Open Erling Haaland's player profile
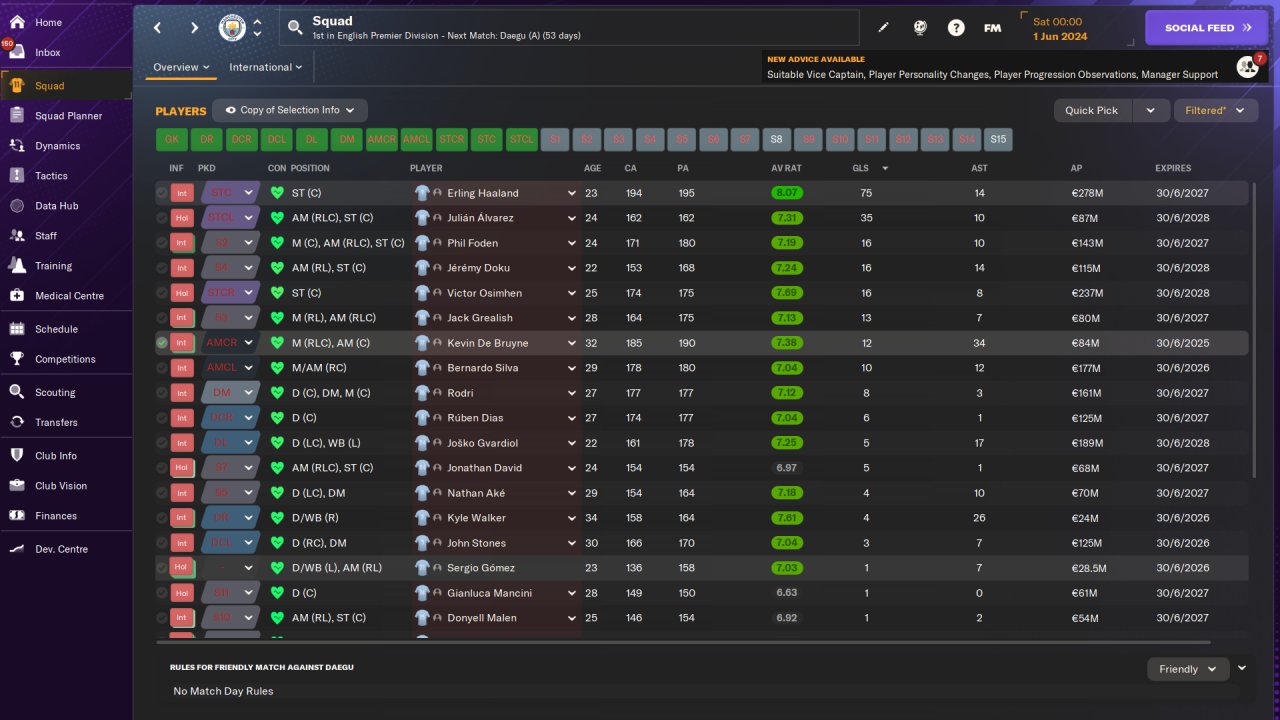1280x720 pixels. [x=483, y=193]
